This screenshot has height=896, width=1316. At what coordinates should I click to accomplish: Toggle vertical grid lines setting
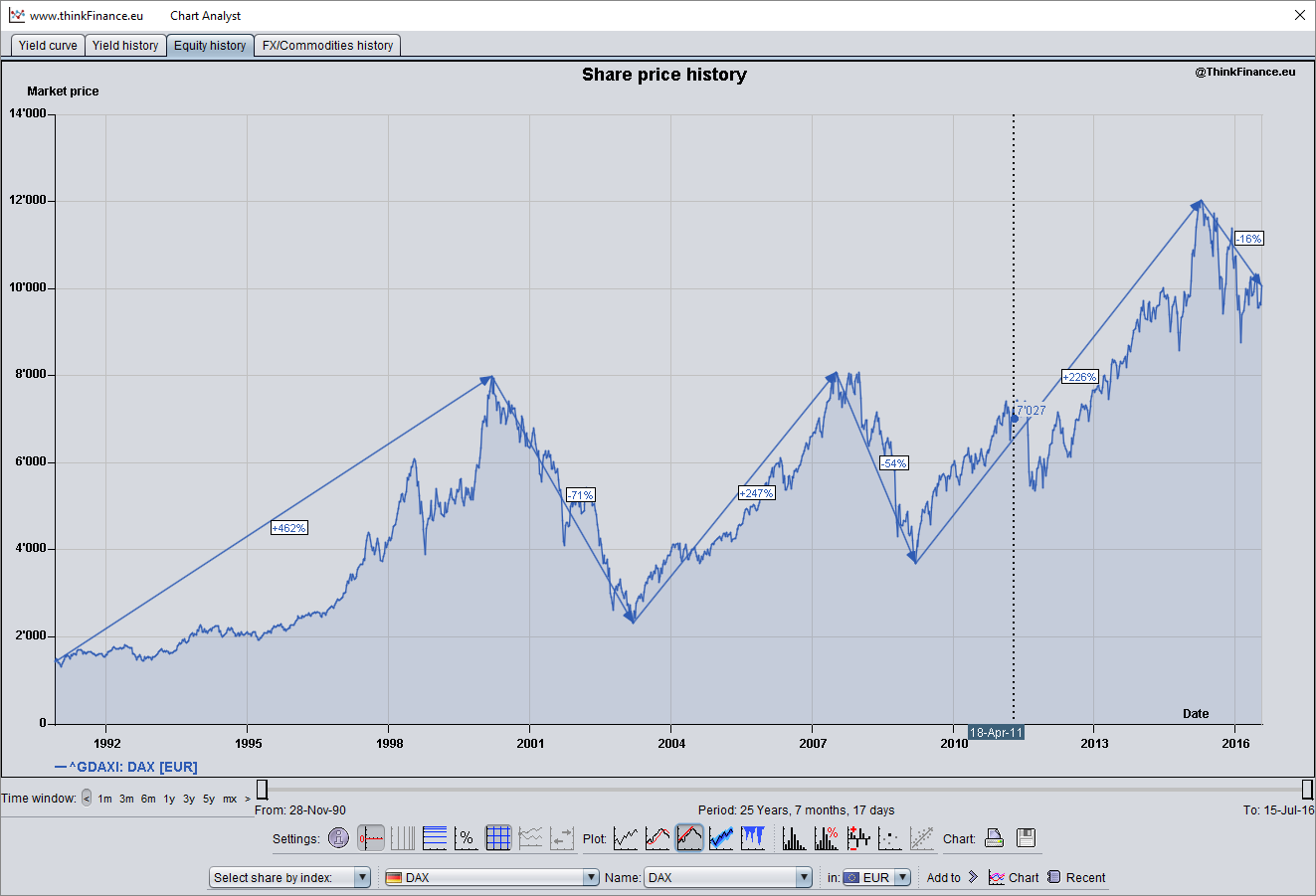[x=403, y=838]
